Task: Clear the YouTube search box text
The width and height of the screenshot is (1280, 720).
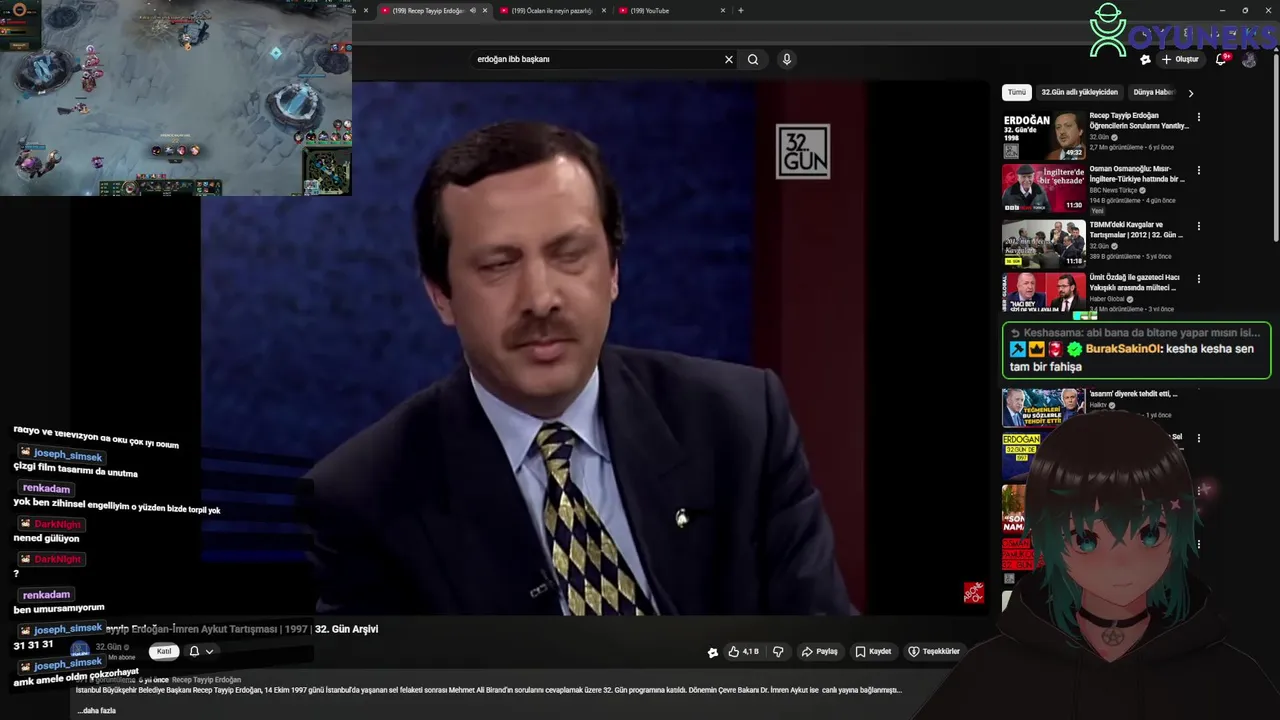Action: [729, 59]
